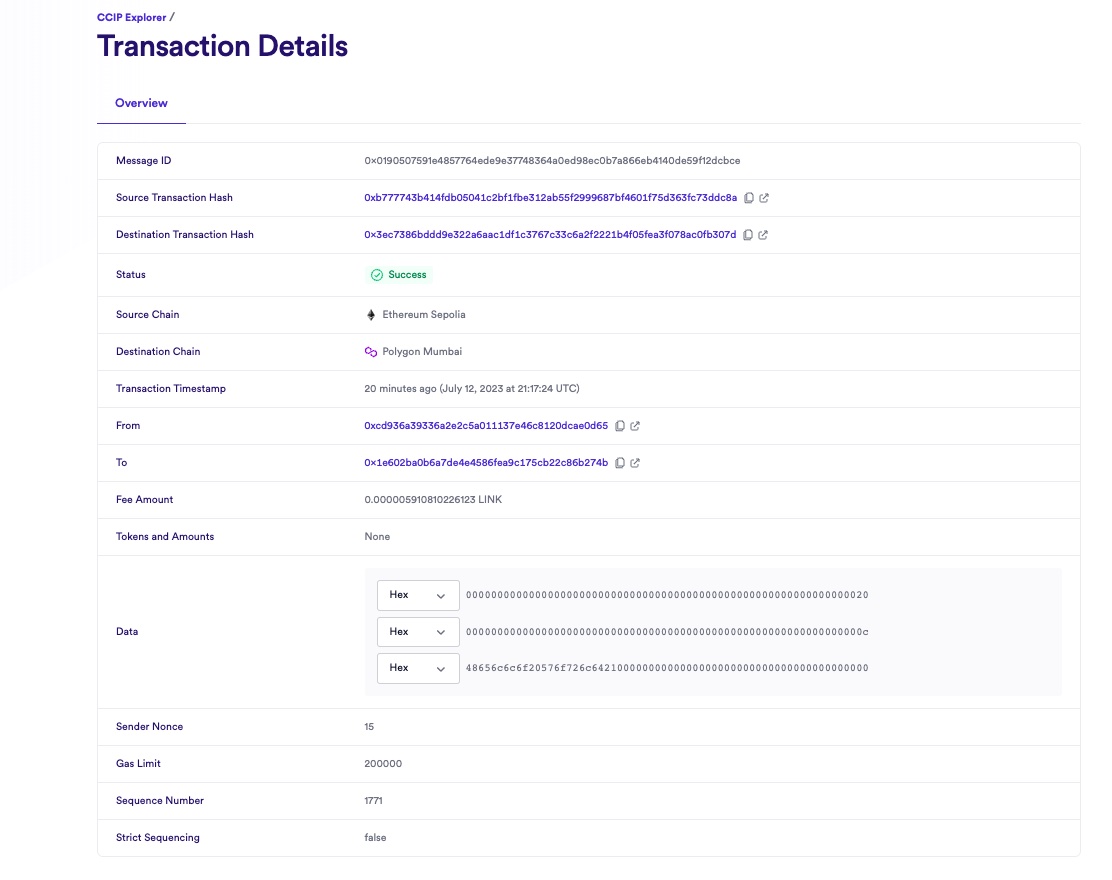Go back to CCIP Explorer breadcrumb
Image resolution: width=1112 pixels, height=880 pixels.
pyautogui.click(x=131, y=18)
